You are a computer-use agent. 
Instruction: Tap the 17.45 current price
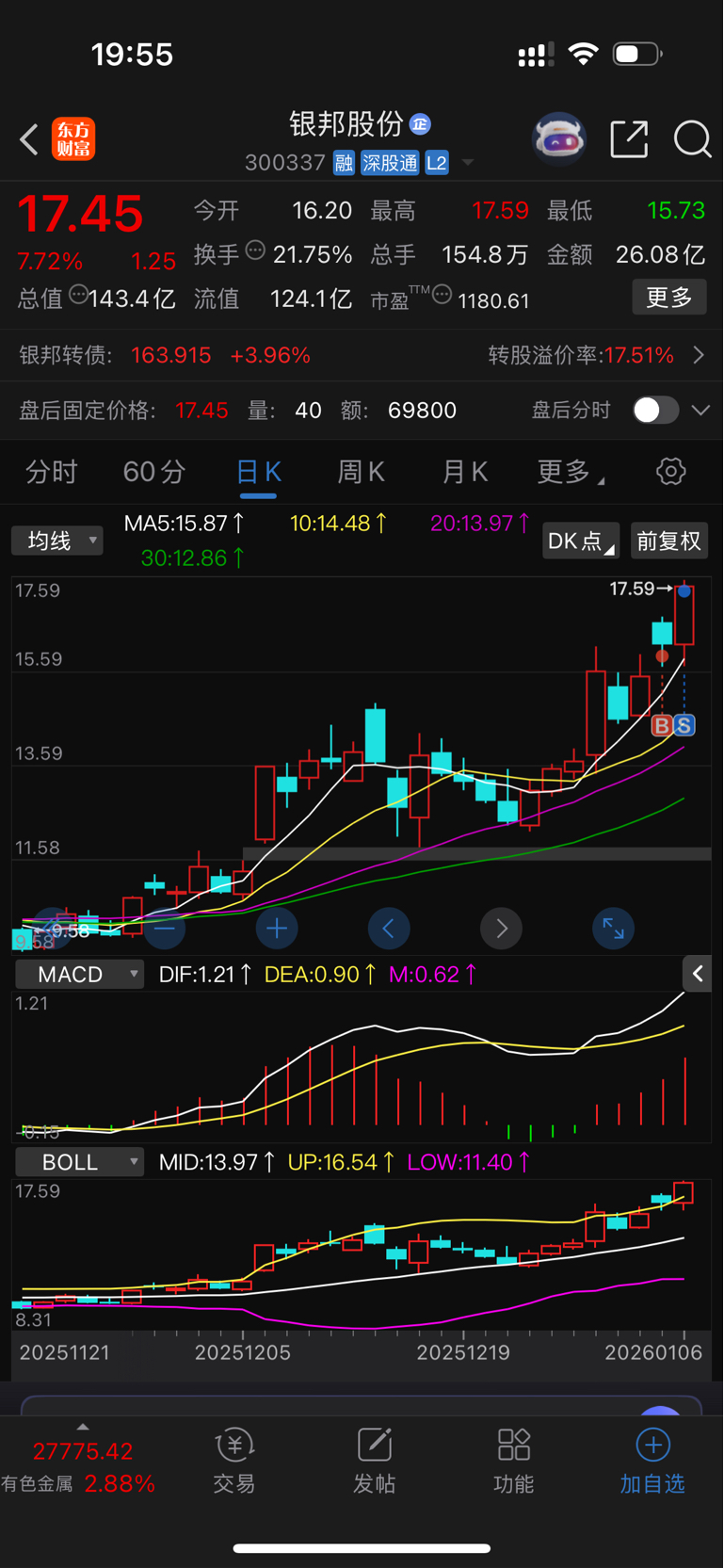click(x=80, y=214)
